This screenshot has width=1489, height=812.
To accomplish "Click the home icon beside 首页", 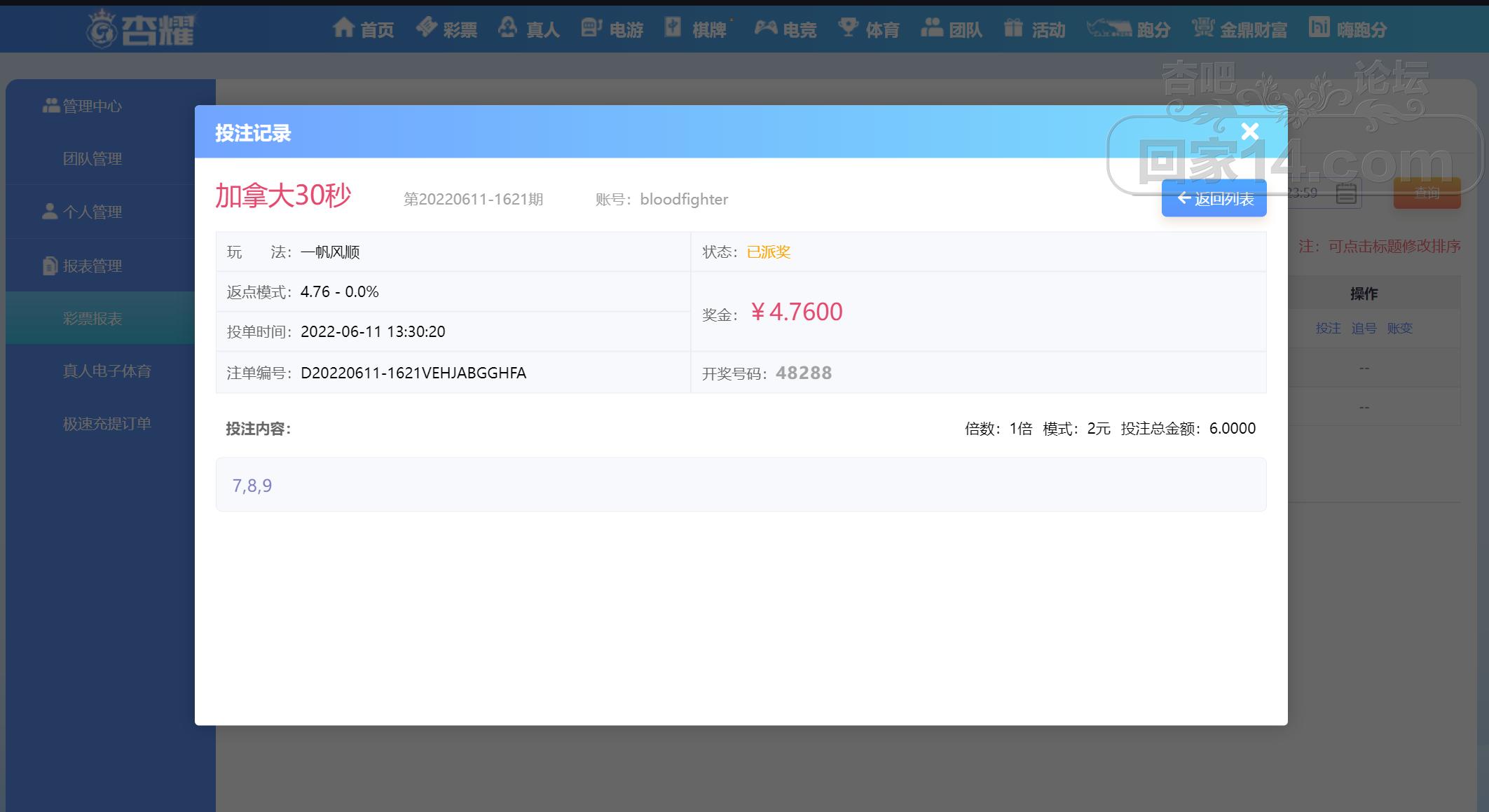I will (x=343, y=28).
